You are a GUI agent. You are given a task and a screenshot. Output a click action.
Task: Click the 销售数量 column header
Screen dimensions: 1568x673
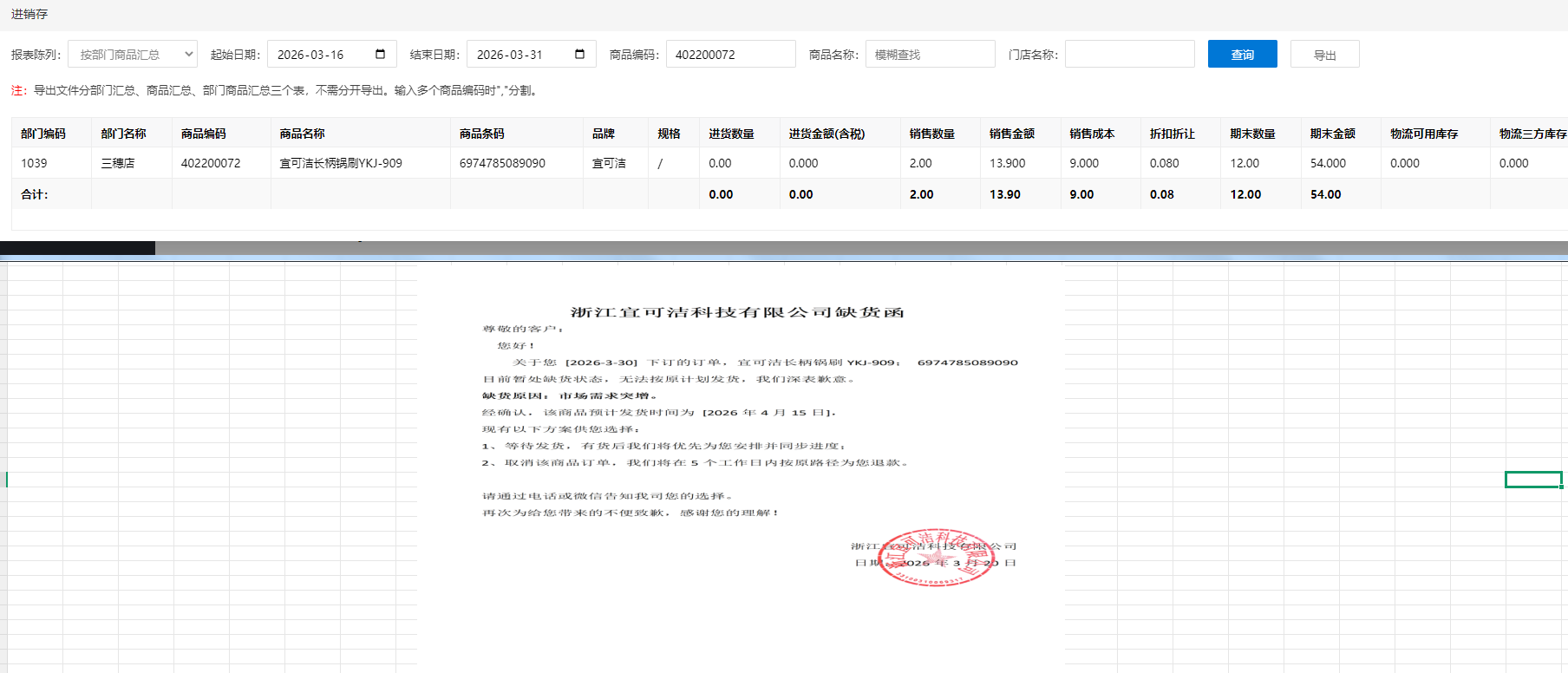coord(931,134)
